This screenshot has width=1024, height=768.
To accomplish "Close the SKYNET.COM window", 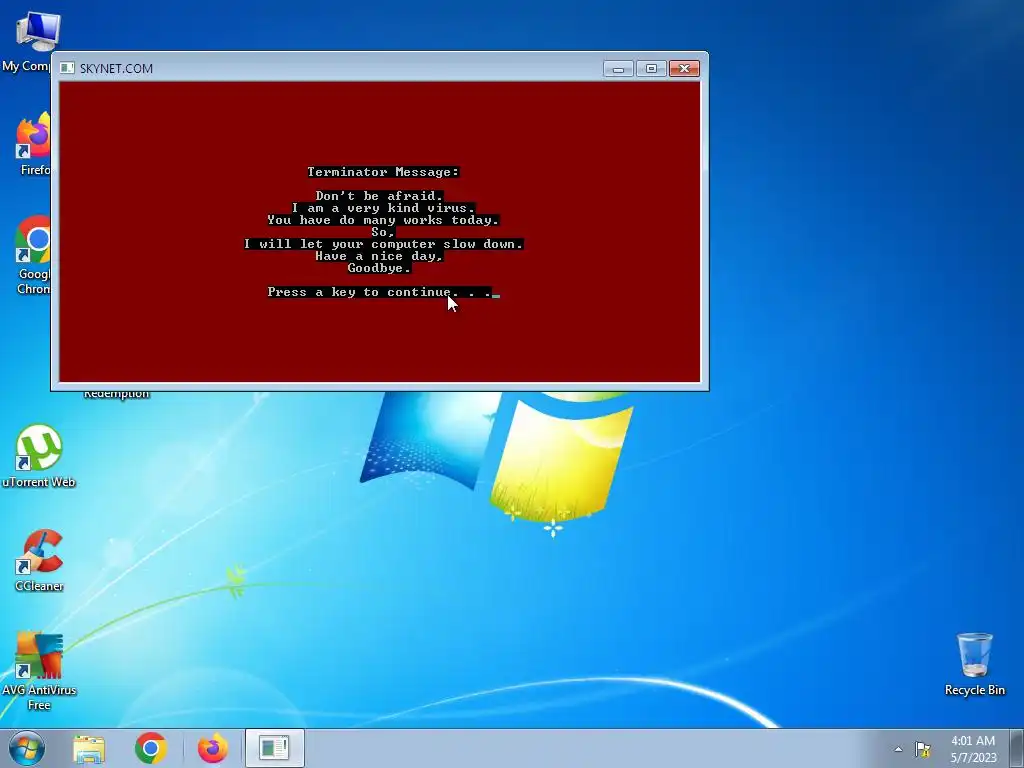I will point(684,69).
